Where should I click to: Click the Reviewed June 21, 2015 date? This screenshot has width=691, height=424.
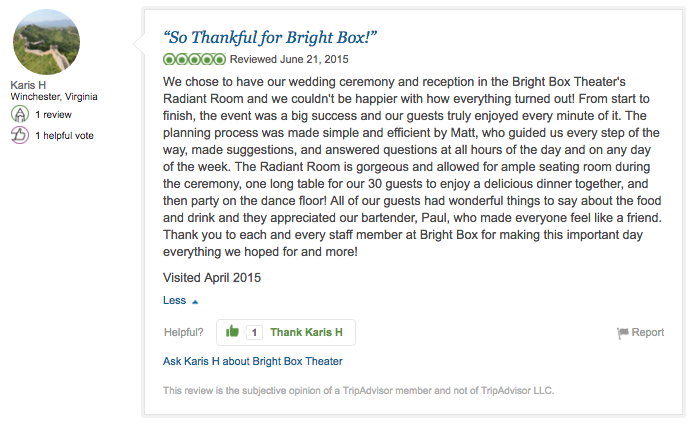(289, 59)
